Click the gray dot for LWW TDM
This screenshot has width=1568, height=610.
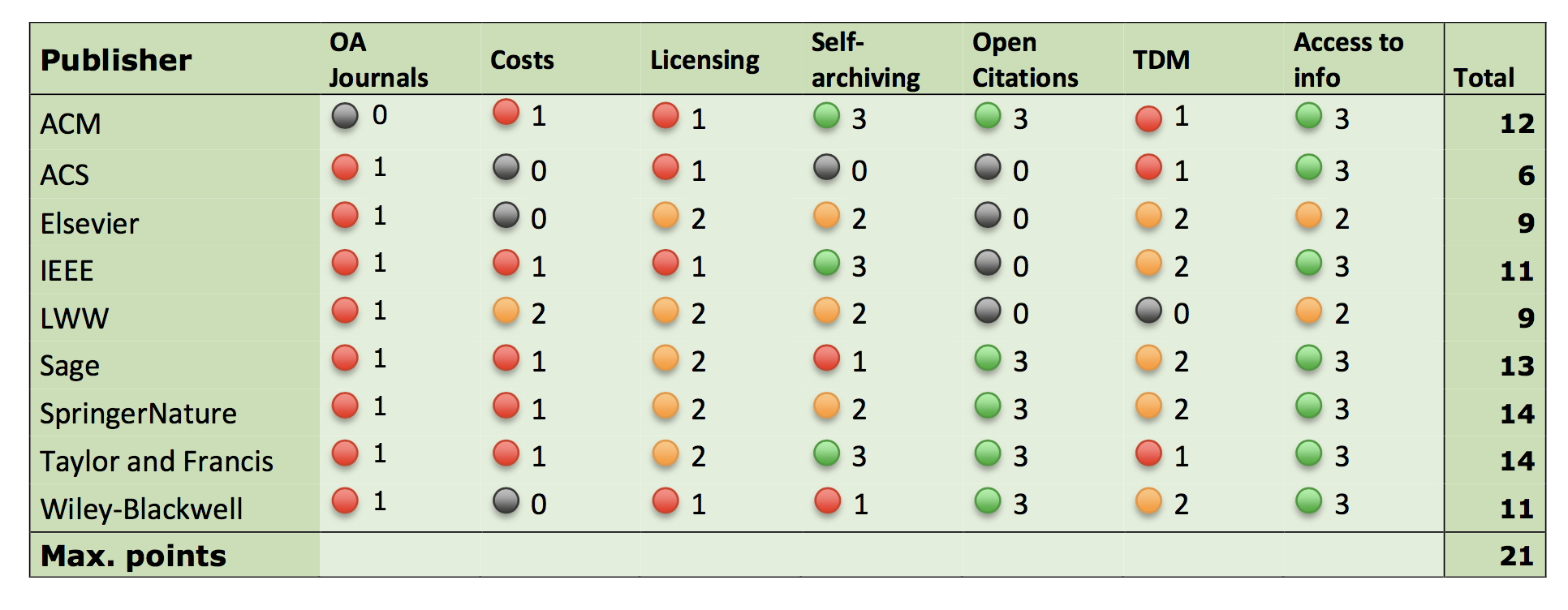click(1148, 310)
